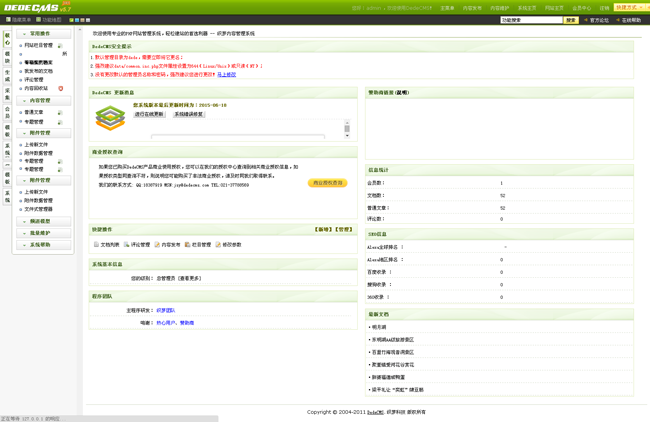
Task: Expand the 系统帮助 menu section
Action: [x=44, y=245]
